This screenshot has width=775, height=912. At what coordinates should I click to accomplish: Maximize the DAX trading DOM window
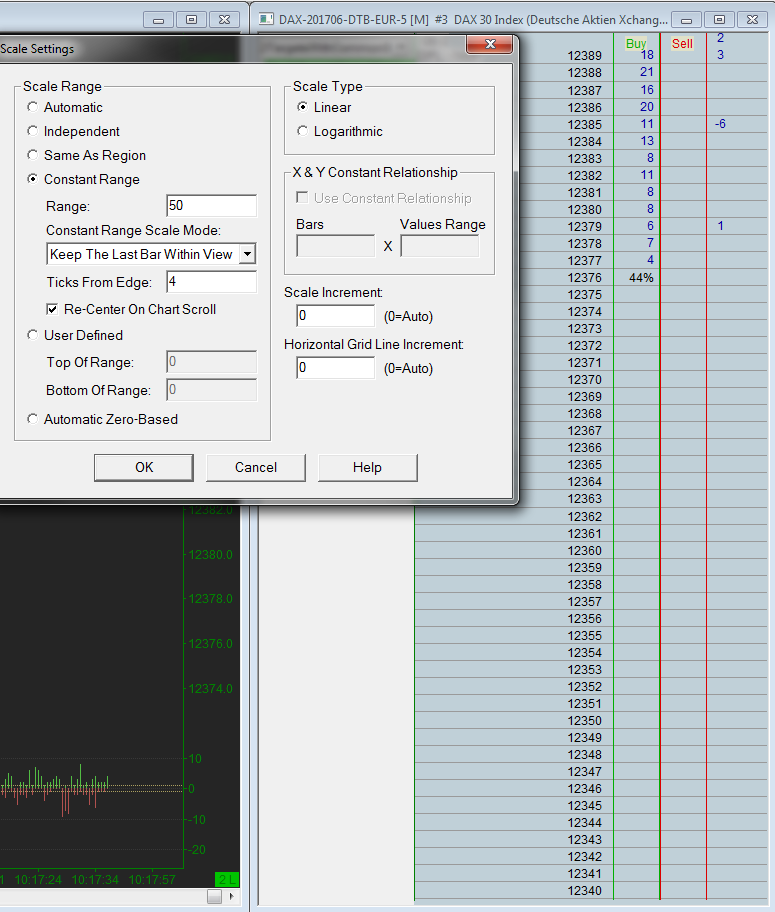pyautogui.click(x=719, y=20)
